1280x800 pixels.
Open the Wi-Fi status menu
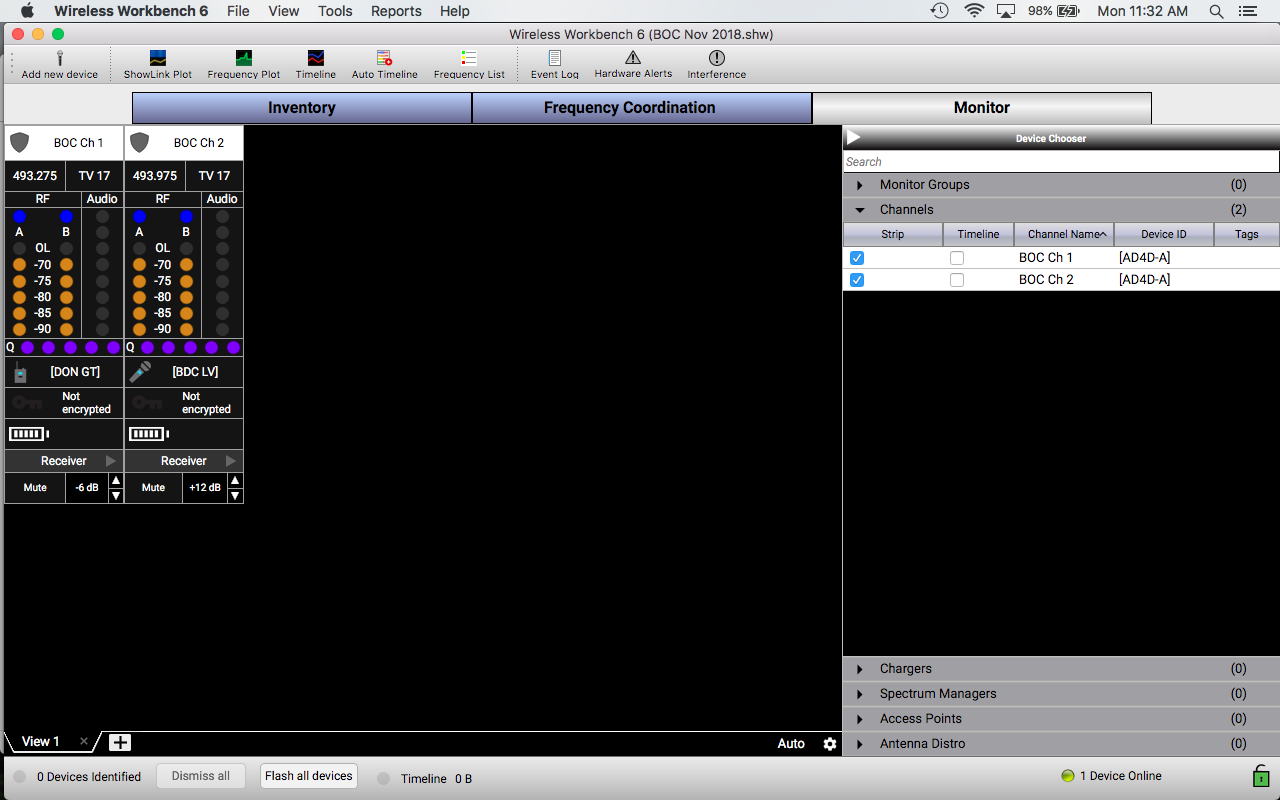(x=974, y=11)
